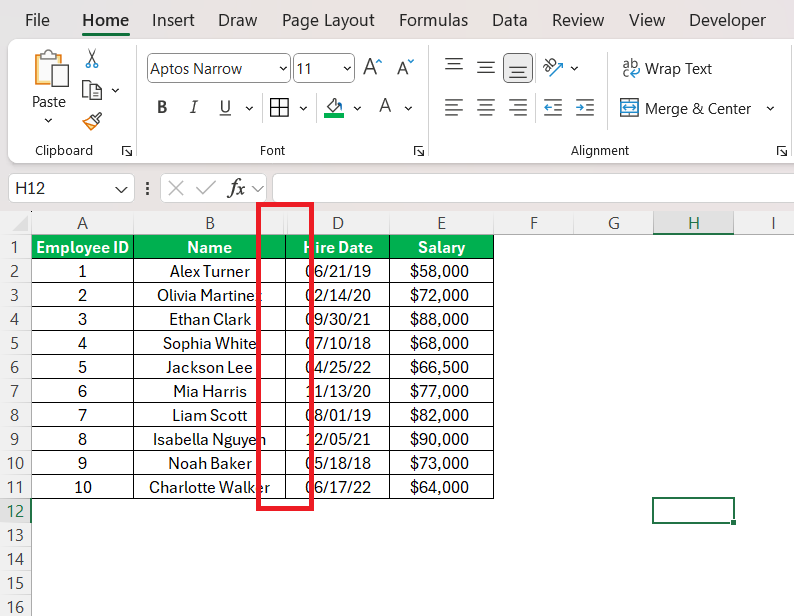Align text to the left

point(454,107)
